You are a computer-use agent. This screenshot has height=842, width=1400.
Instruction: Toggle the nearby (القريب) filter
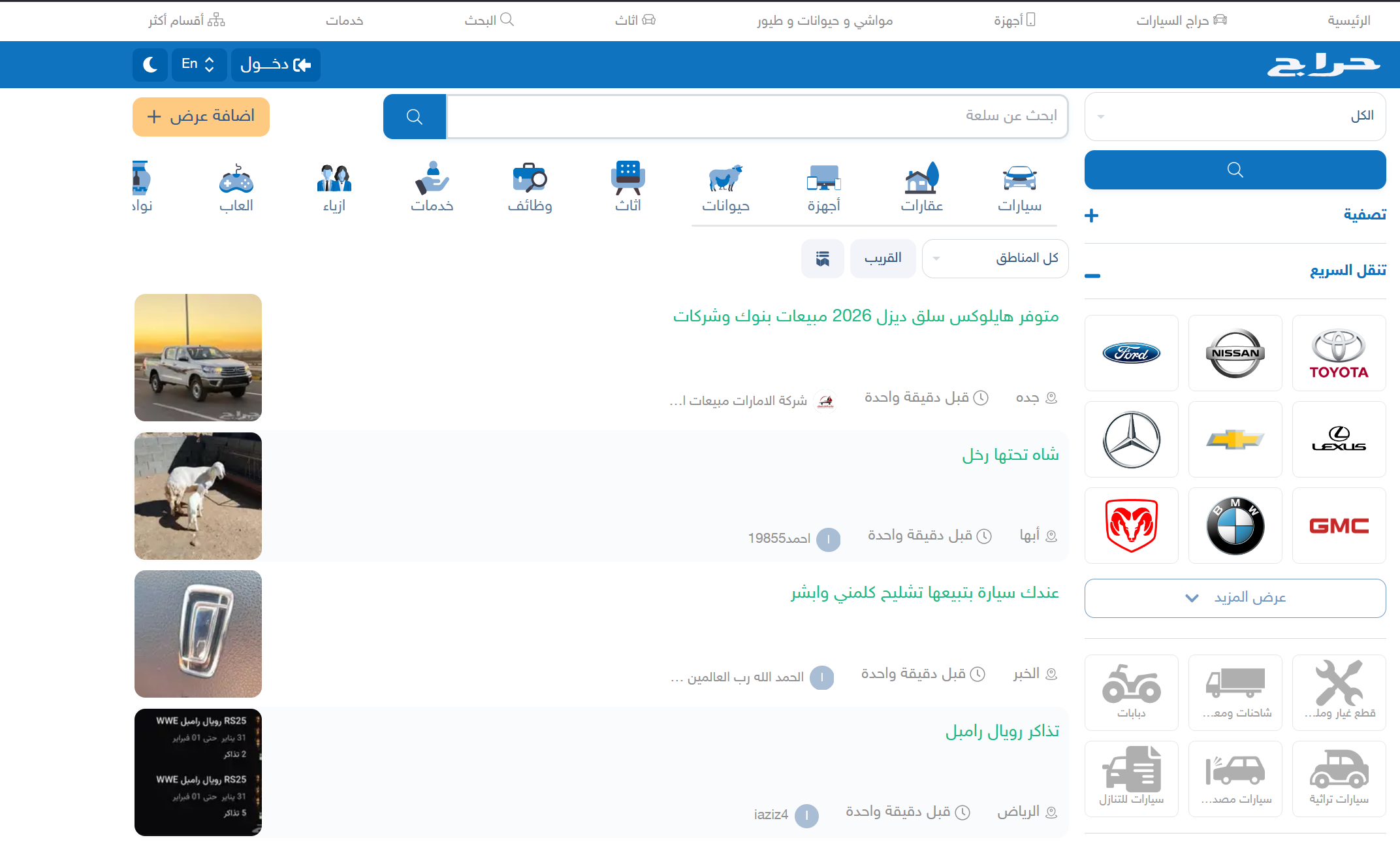[x=883, y=259]
